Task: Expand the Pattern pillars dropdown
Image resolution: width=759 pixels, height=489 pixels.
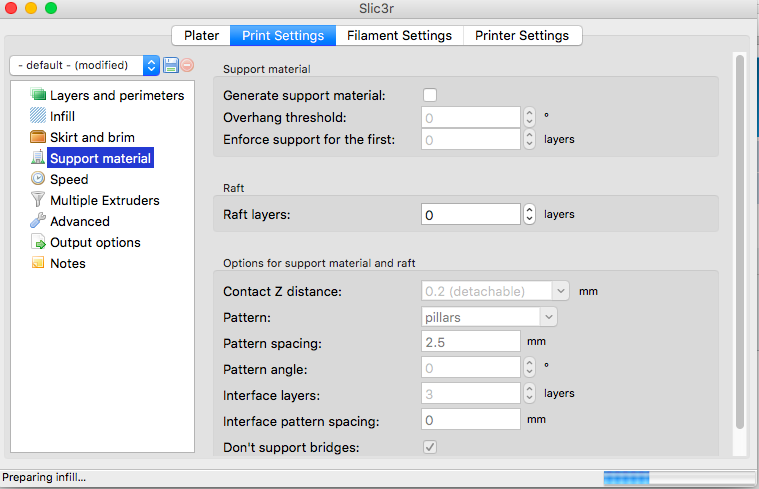Action: pos(489,317)
